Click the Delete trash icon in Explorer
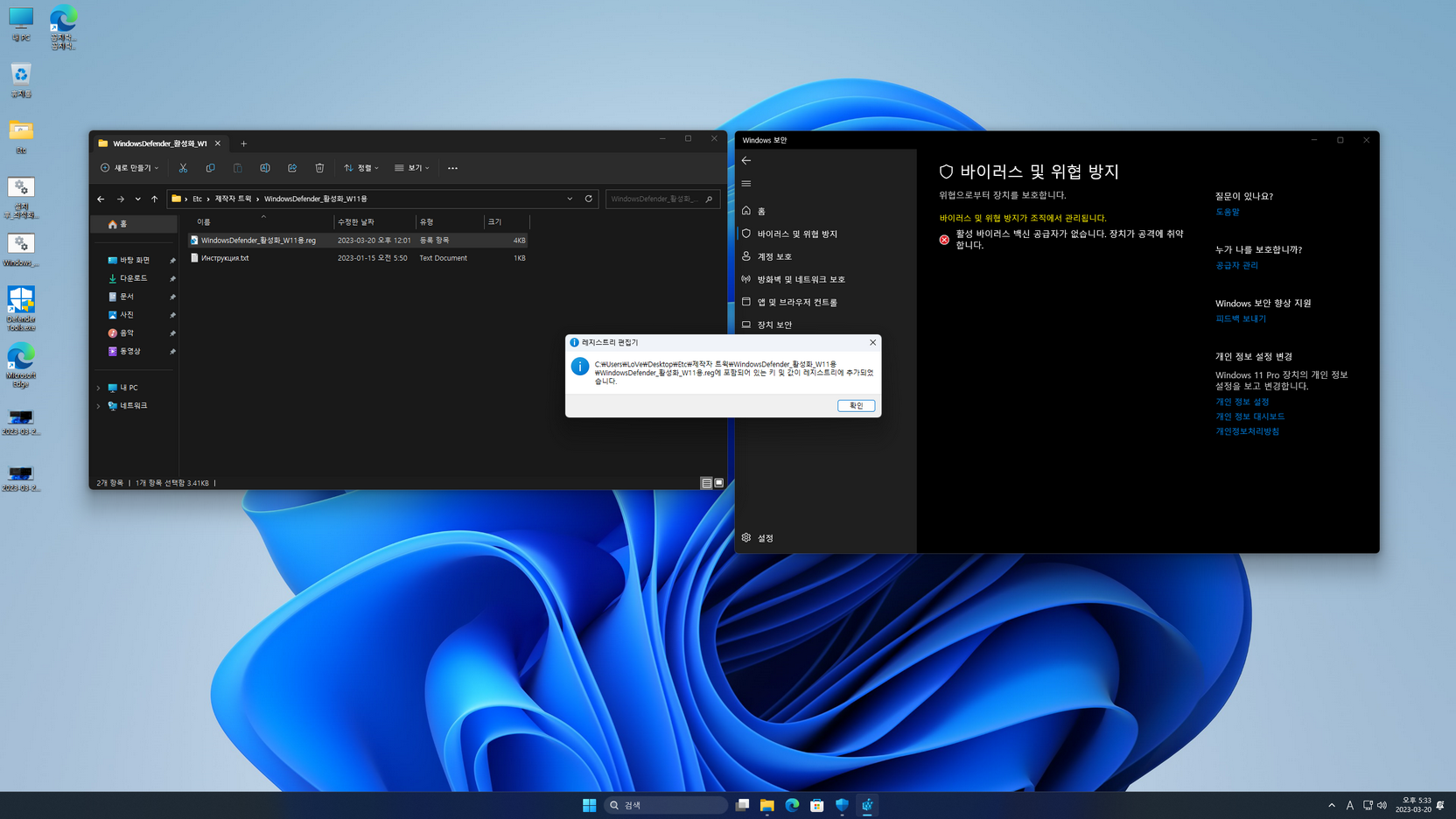 (319, 168)
